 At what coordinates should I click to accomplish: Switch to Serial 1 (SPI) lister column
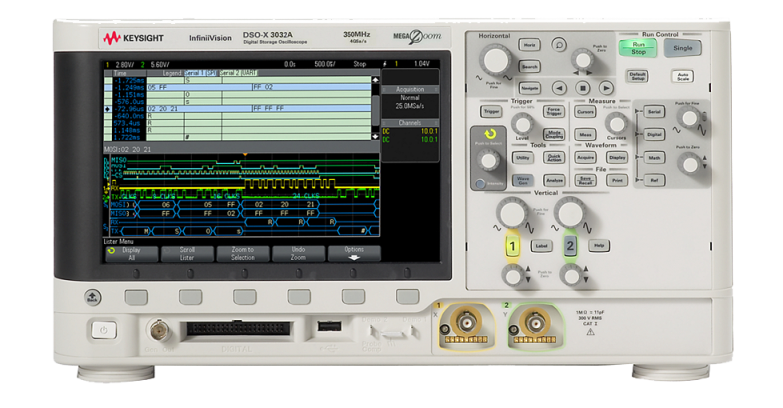point(201,73)
